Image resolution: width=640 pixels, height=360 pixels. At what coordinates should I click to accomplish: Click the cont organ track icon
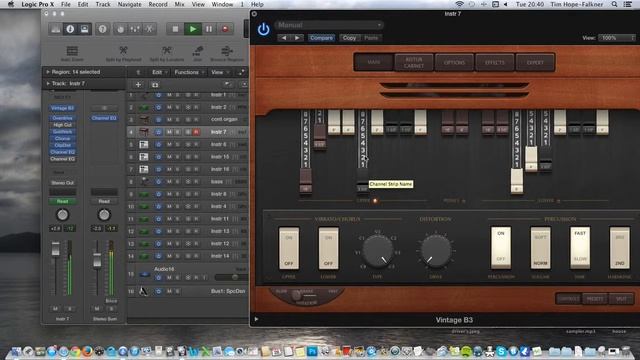click(x=144, y=120)
